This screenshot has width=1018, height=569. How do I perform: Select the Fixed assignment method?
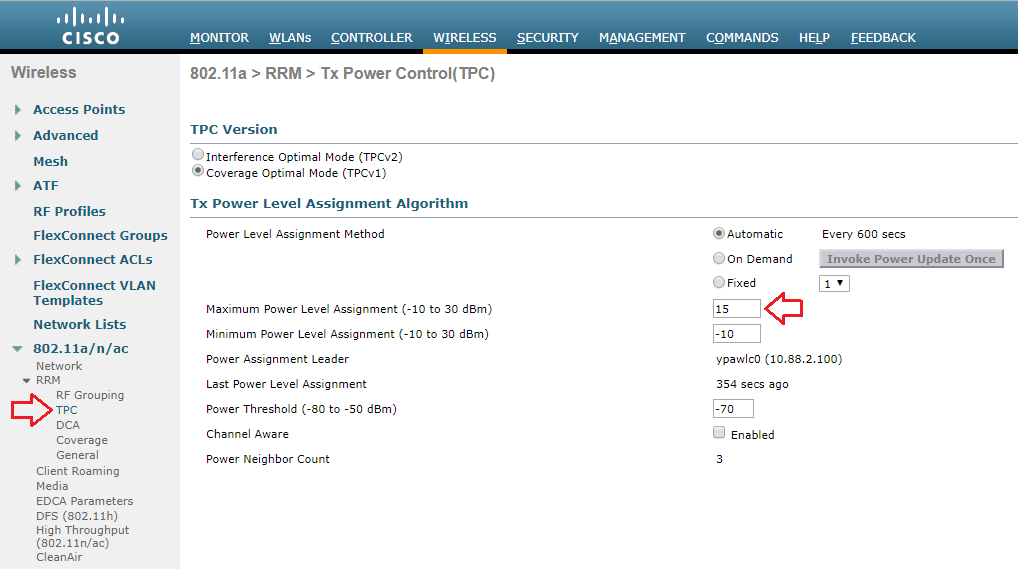[719, 282]
